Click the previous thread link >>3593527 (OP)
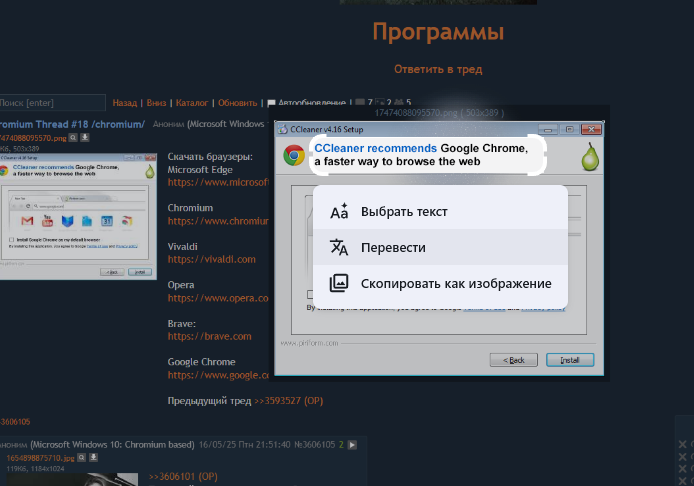This screenshot has height=486, width=694. (x=289, y=401)
